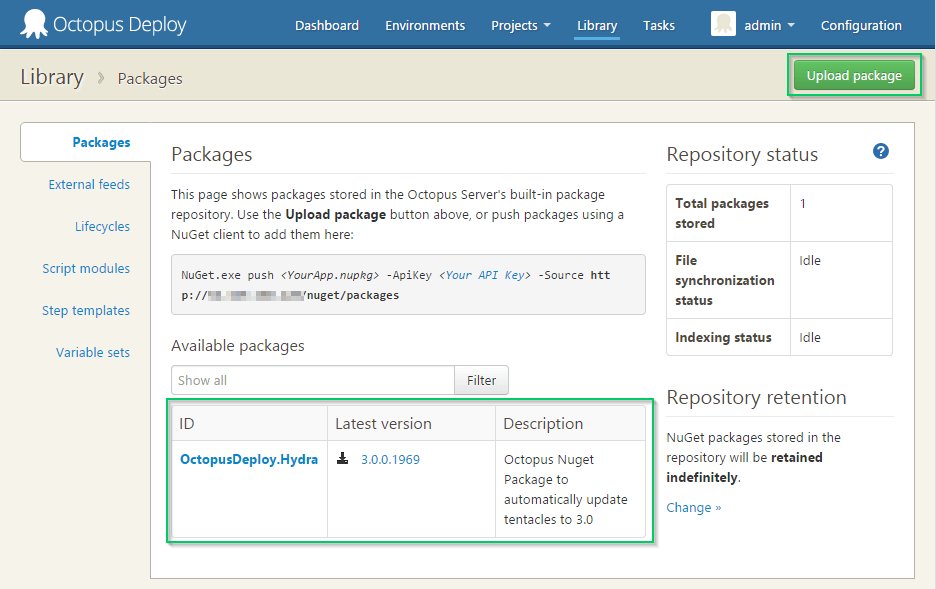
Task: Select the Lifecycles sidebar tab
Action: (102, 226)
